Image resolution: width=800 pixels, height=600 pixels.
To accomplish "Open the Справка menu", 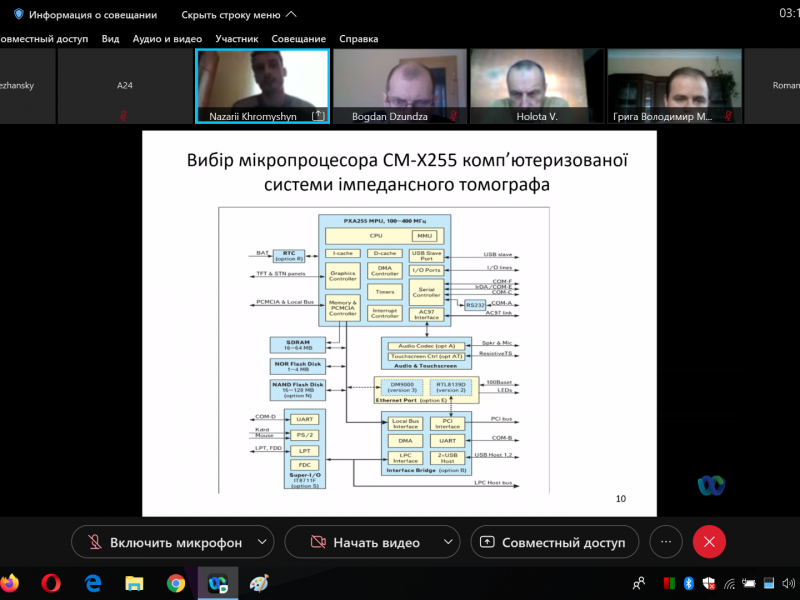I will (x=358, y=39).
